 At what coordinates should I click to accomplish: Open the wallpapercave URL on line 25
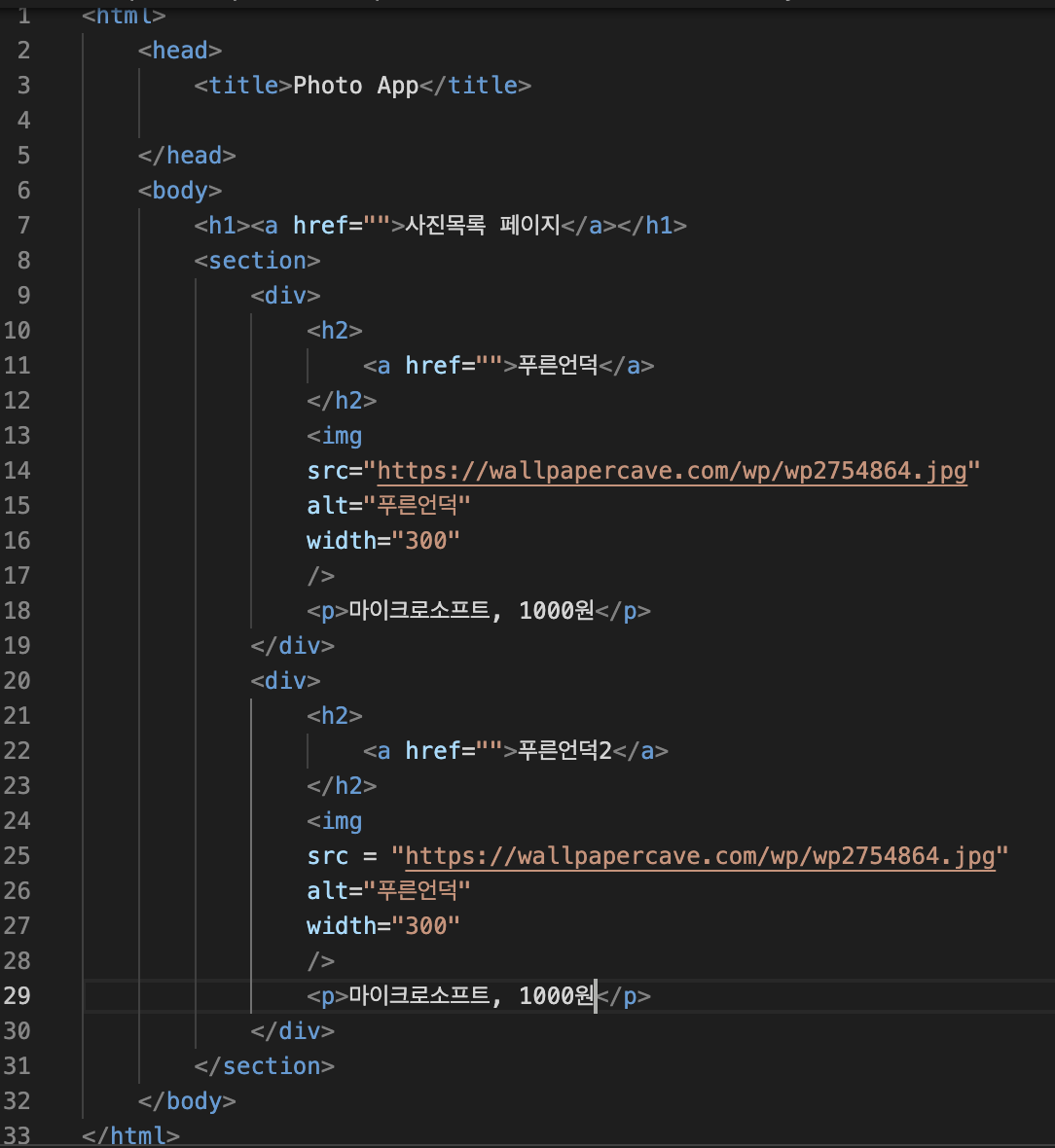(701, 856)
